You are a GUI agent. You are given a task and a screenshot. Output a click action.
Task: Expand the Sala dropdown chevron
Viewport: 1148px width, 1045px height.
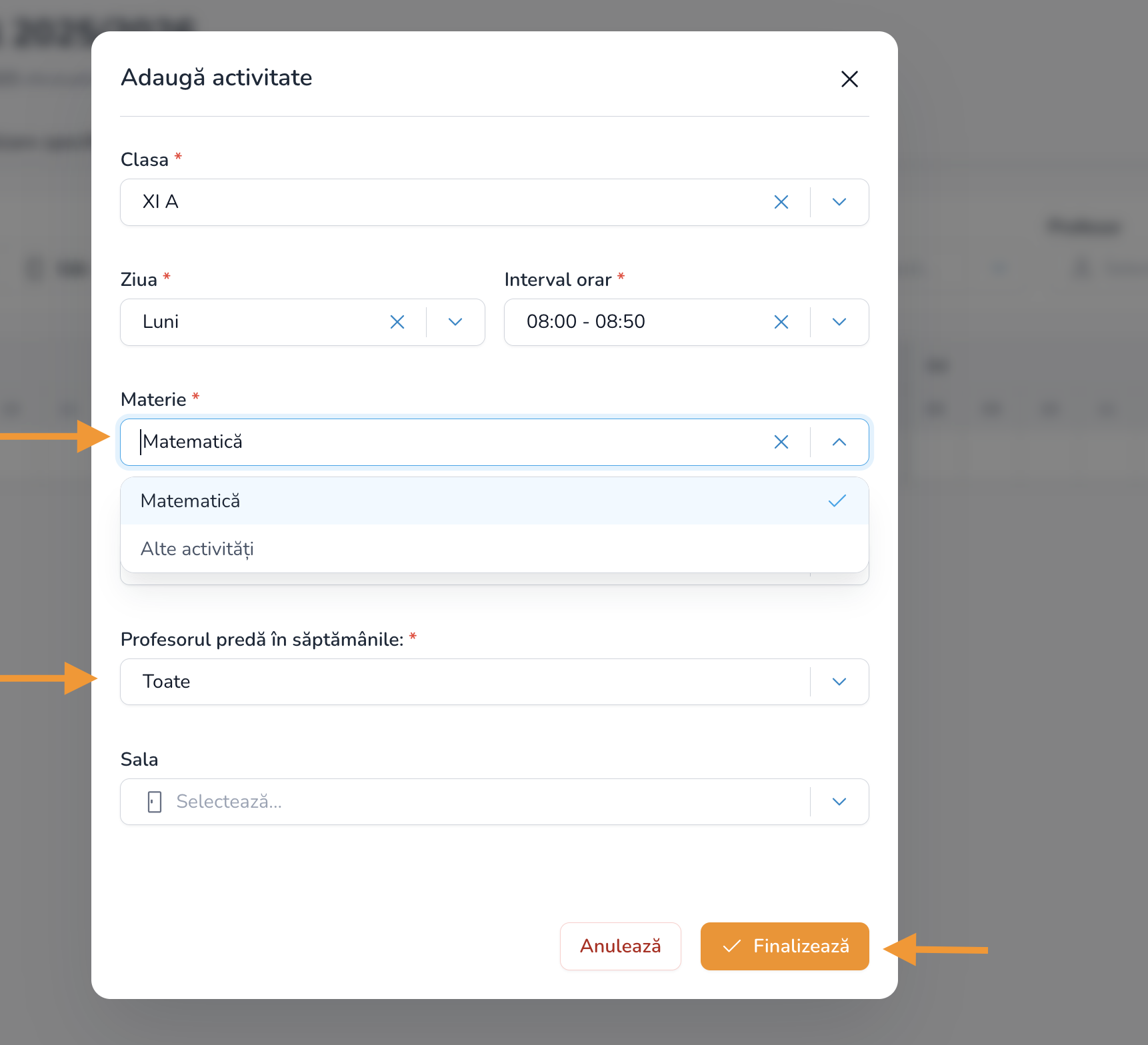click(x=839, y=802)
